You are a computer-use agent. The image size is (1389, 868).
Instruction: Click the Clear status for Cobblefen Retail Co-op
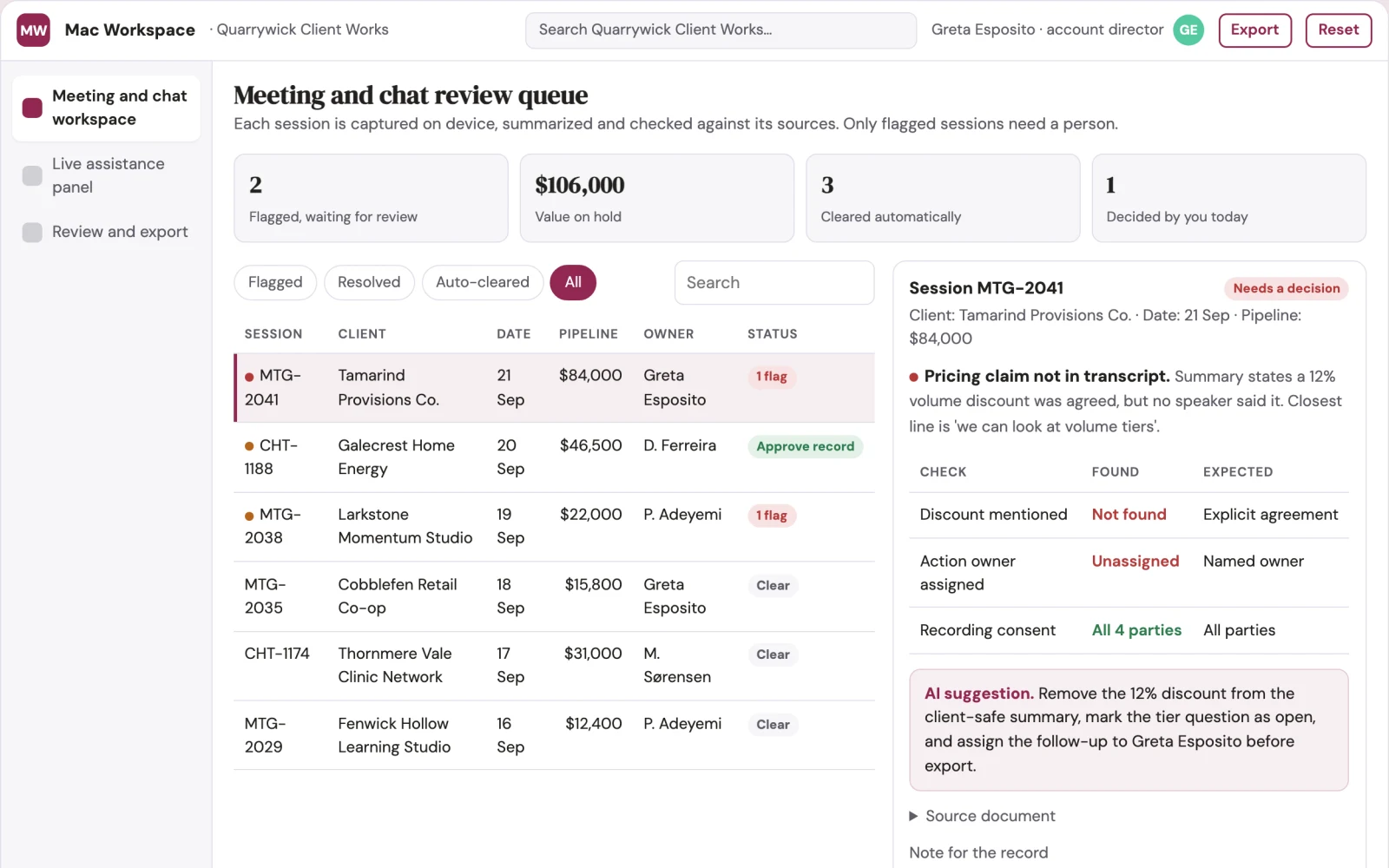[x=773, y=585]
